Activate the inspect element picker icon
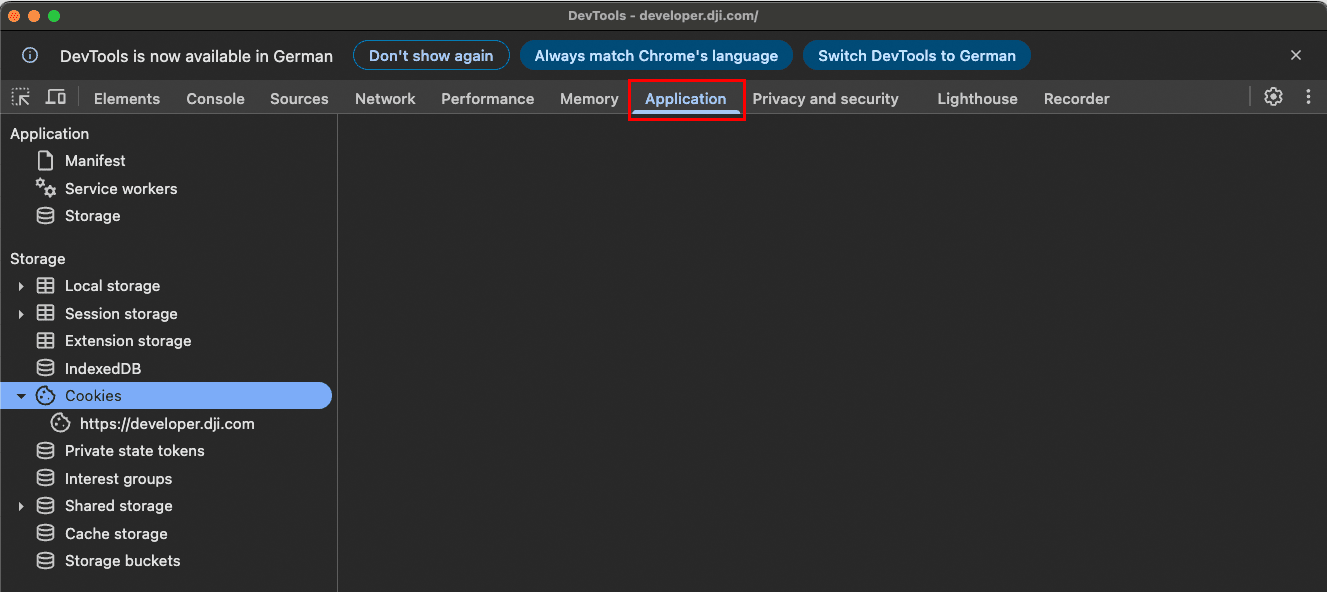 pyautogui.click(x=21, y=97)
